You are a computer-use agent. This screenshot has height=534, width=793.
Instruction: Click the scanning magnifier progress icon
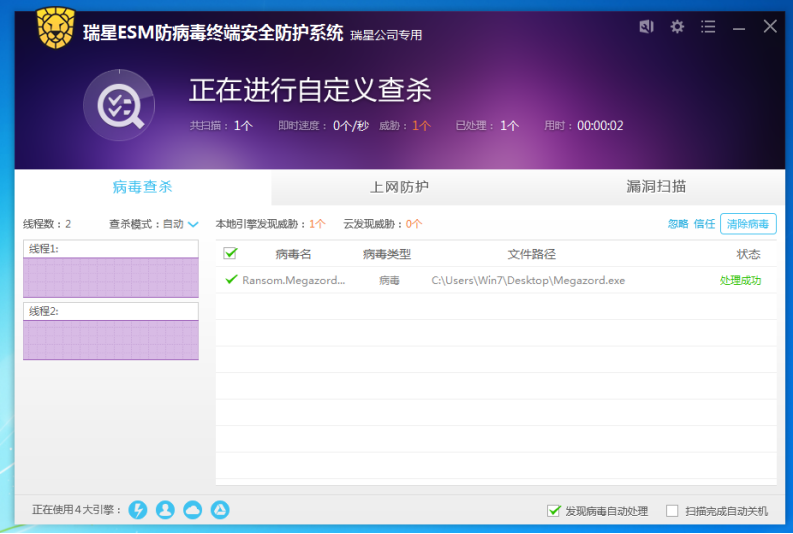coord(119,105)
